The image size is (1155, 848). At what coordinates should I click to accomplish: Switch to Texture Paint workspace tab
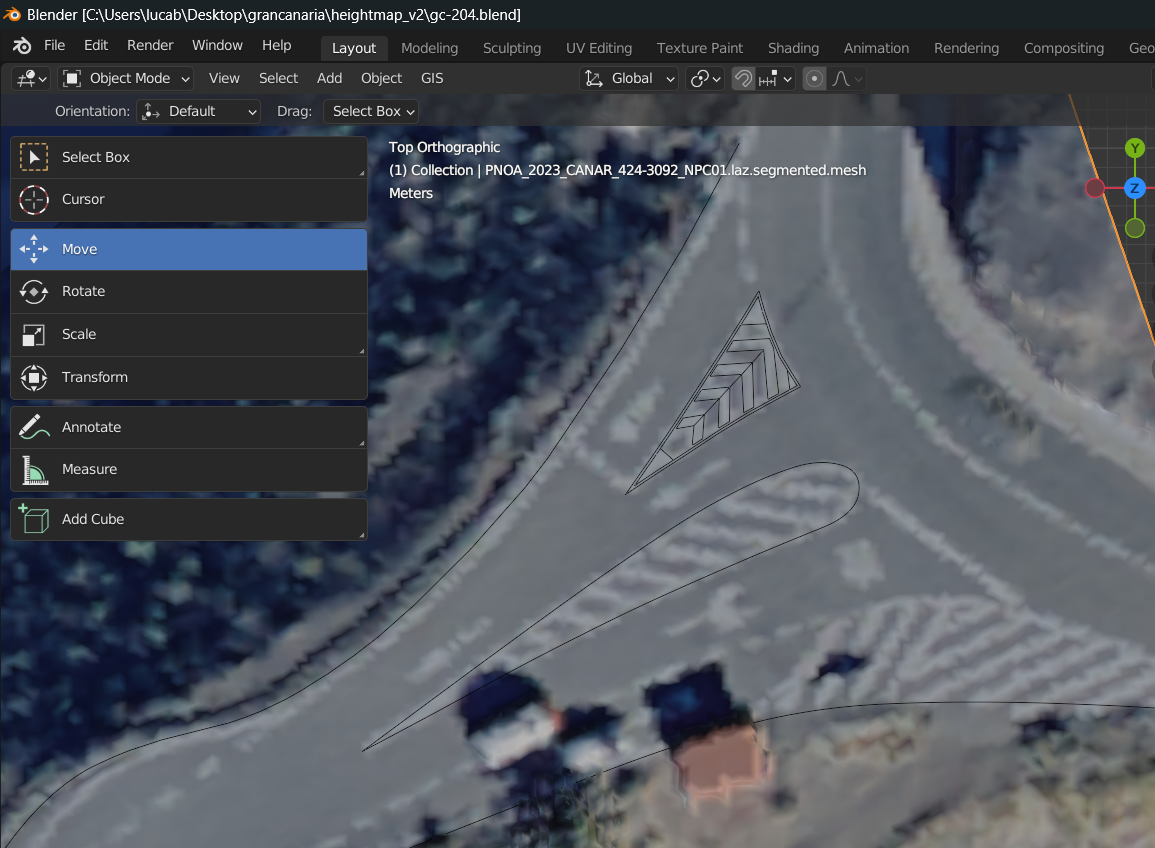click(x=700, y=48)
